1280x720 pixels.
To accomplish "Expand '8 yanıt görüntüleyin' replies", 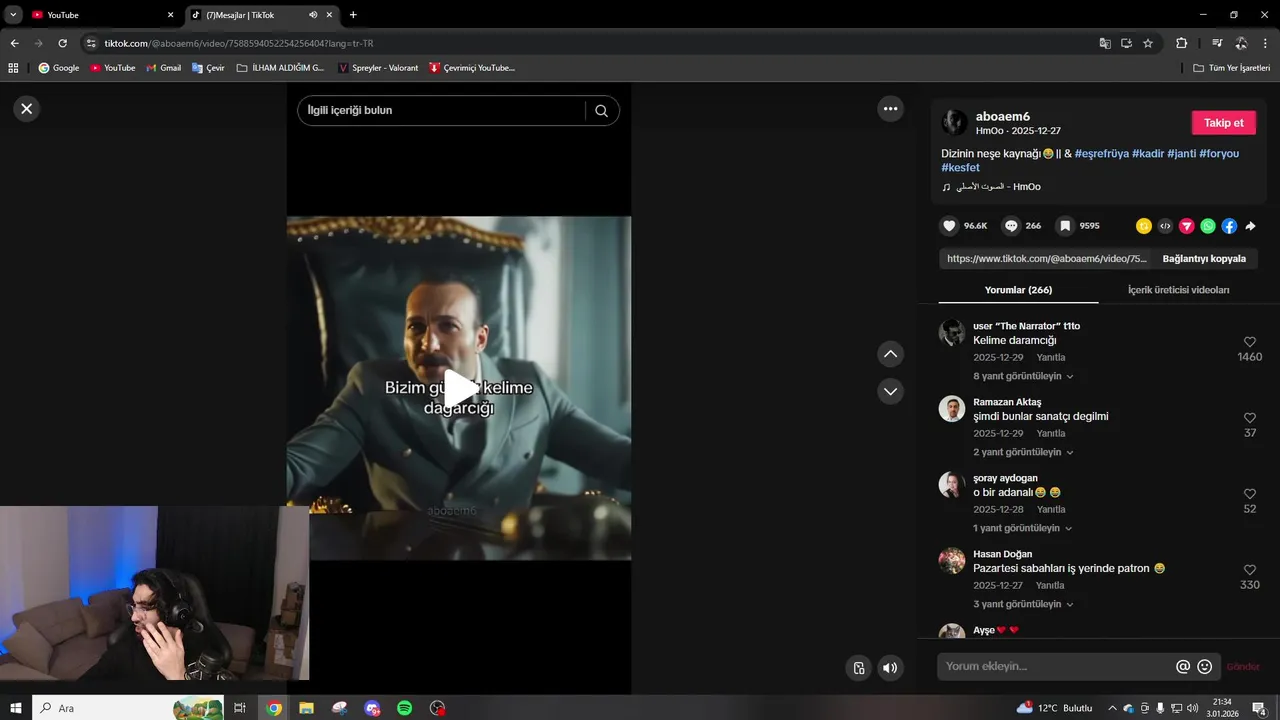I will point(1023,377).
